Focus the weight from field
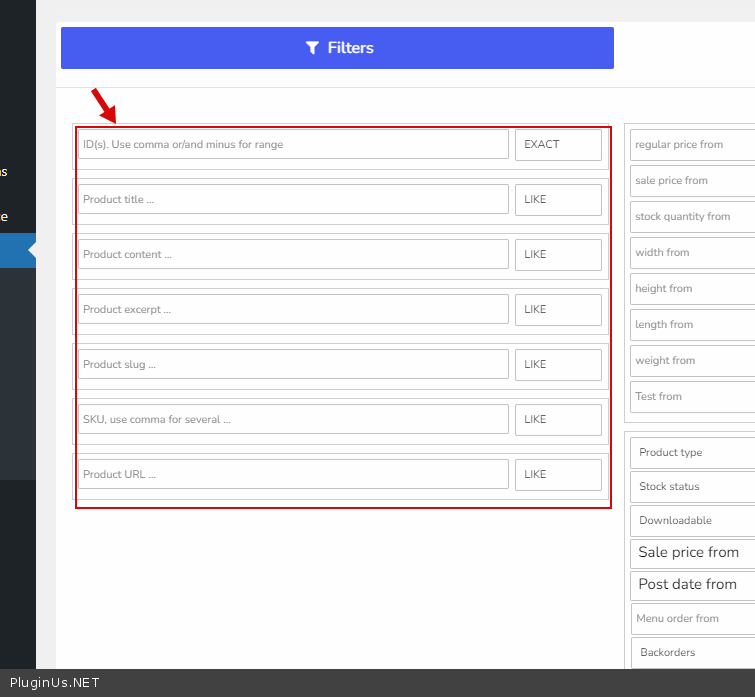 coord(693,360)
